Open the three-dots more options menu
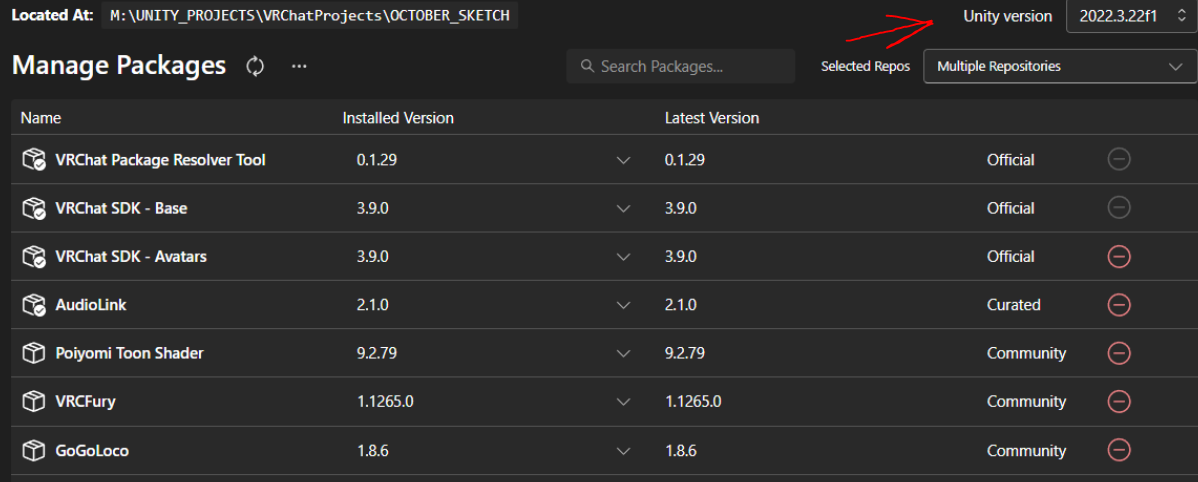This screenshot has width=1198, height=482. (x=299, y=66)
